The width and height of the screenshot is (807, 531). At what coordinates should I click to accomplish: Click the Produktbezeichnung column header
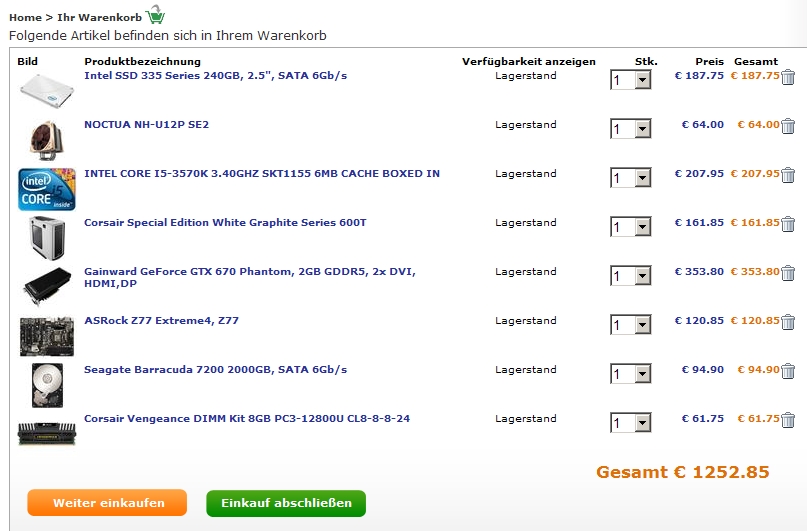pyautogui.click(x=143, y=62)
